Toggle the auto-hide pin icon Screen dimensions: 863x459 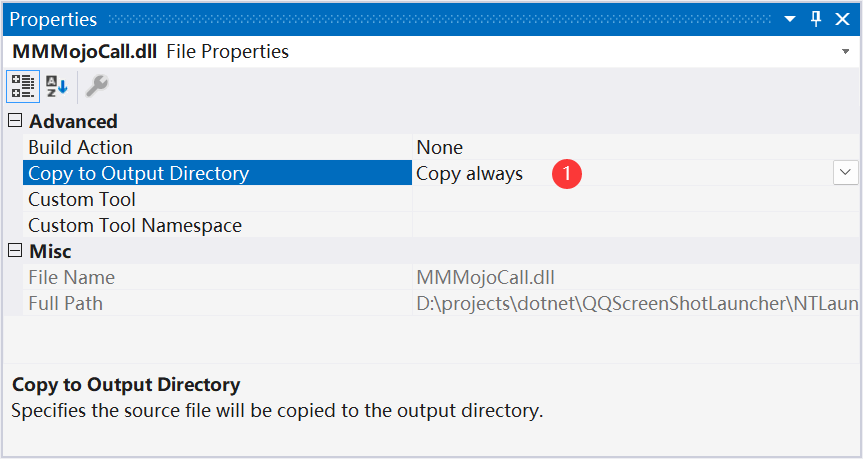pos(816,19)
